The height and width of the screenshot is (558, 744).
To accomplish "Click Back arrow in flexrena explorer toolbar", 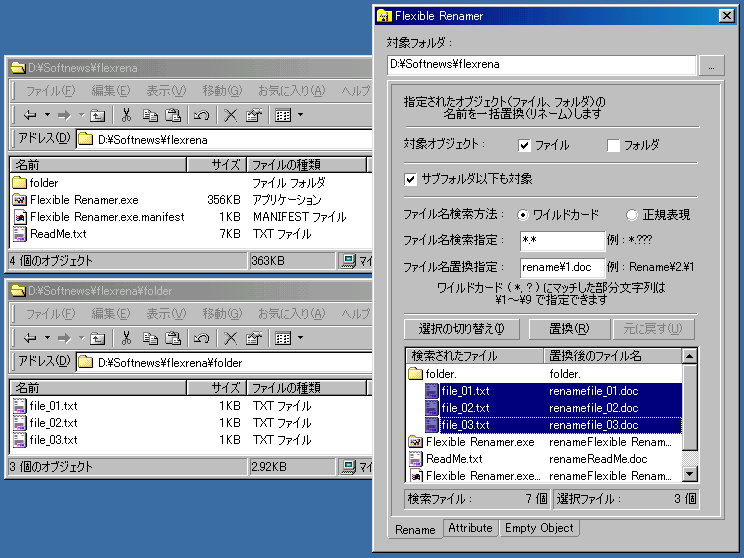I will (x=30, y=115).
